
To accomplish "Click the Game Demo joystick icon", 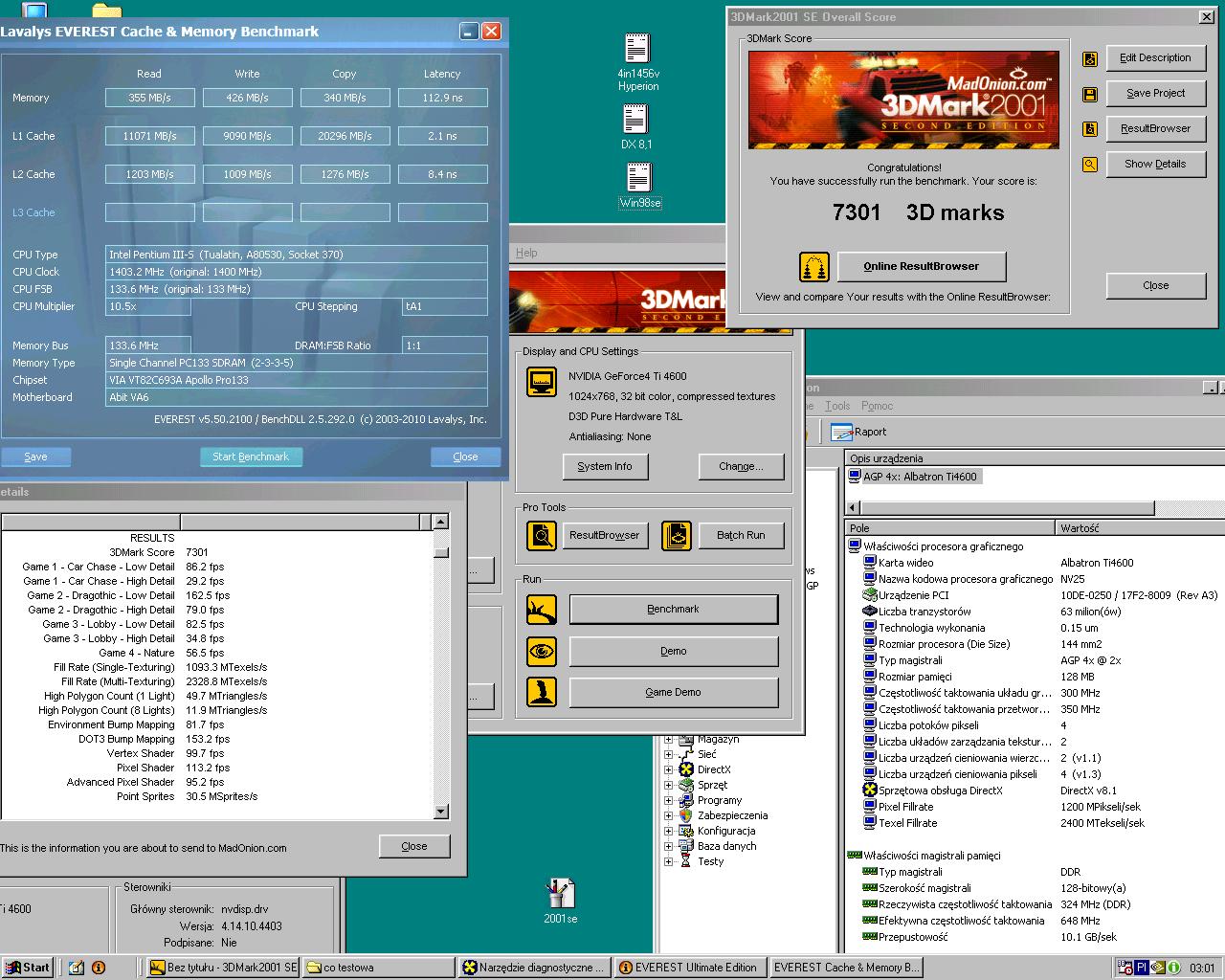I will [x=542, y=692].
